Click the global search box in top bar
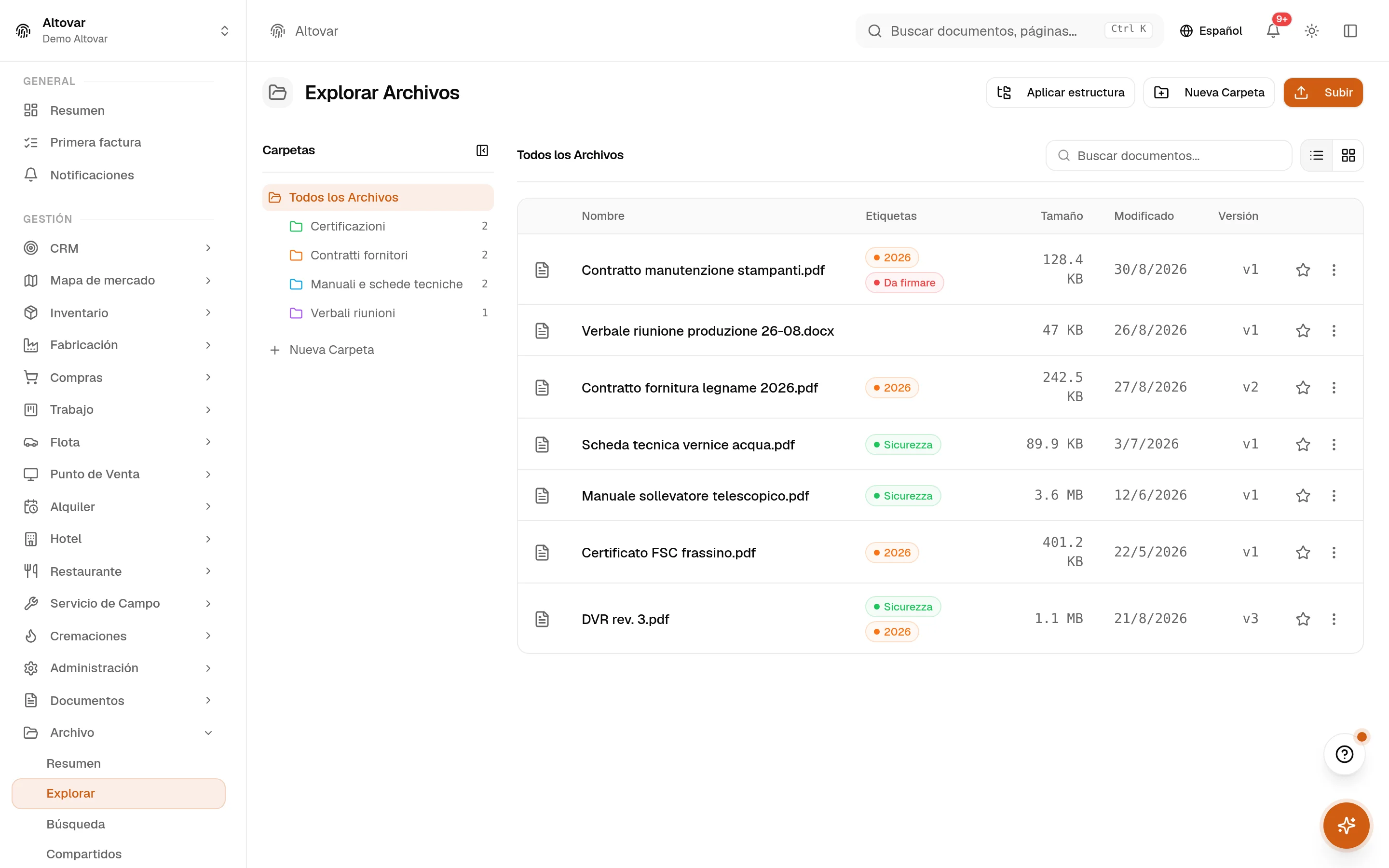Image resolution: width=1389 pixels, height=868 pixels. click(x=1009, y=31)
